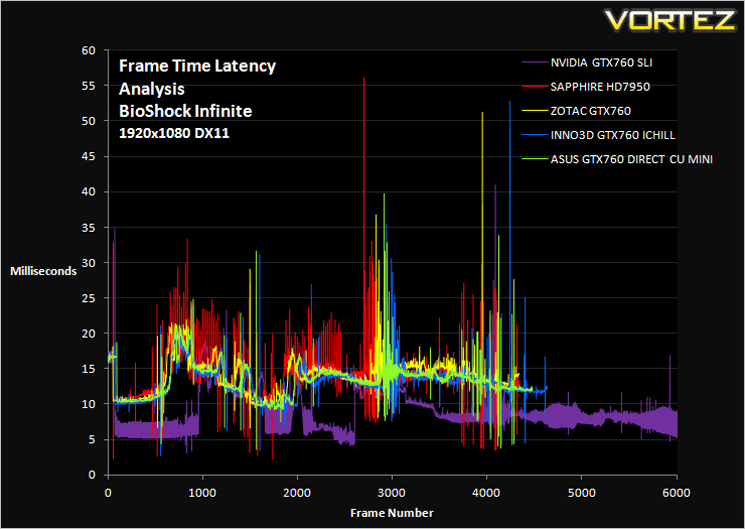Image resolution: width=745 pixels, height=529 pixels.
Task: Click the 45 value on the y-axis
Action: click(89, 156)
